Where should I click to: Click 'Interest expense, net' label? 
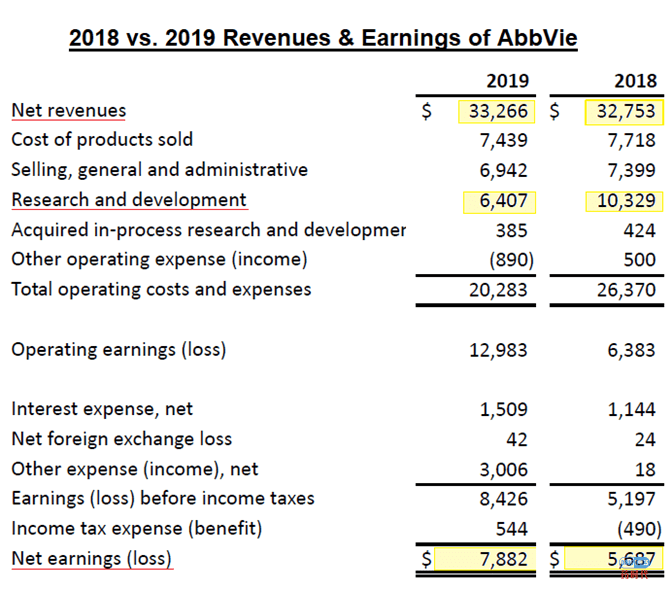(102, 409)
